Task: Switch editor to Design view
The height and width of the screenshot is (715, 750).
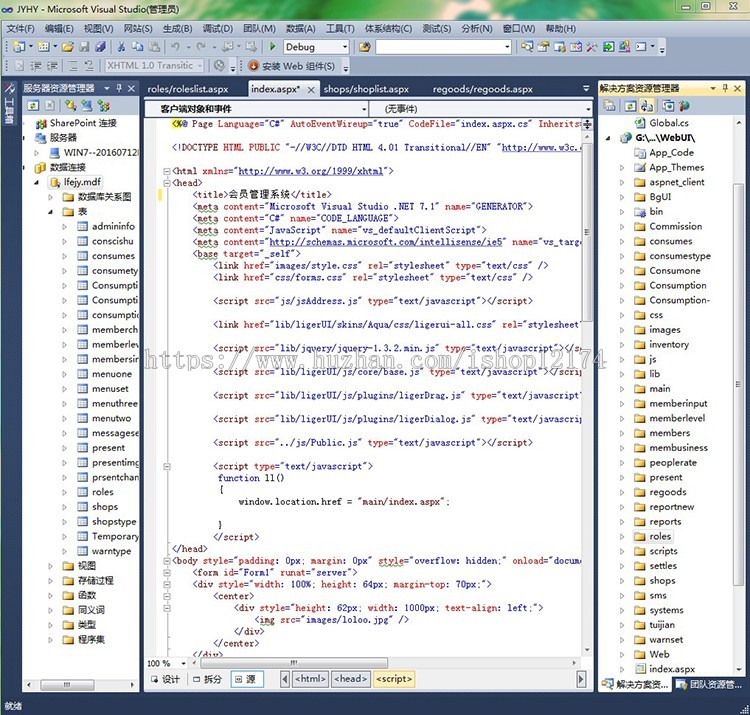Action: pos(165,679)
